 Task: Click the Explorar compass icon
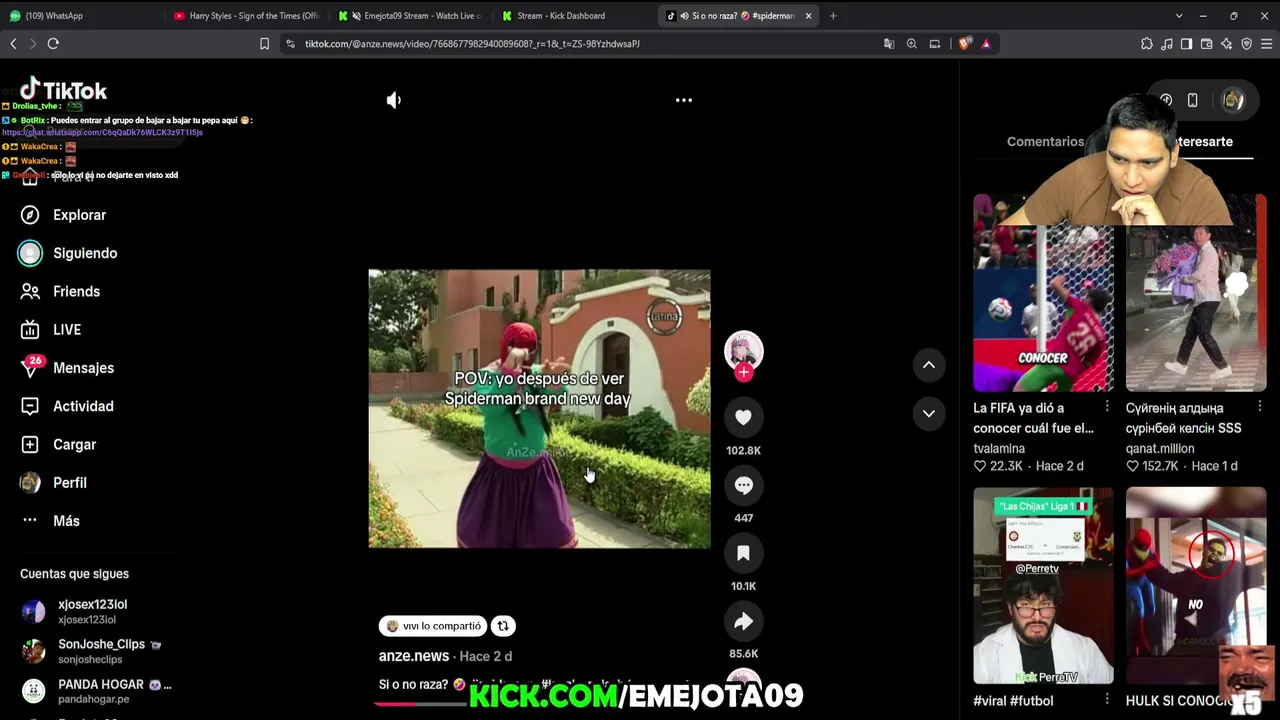click(x=30, y=215)
